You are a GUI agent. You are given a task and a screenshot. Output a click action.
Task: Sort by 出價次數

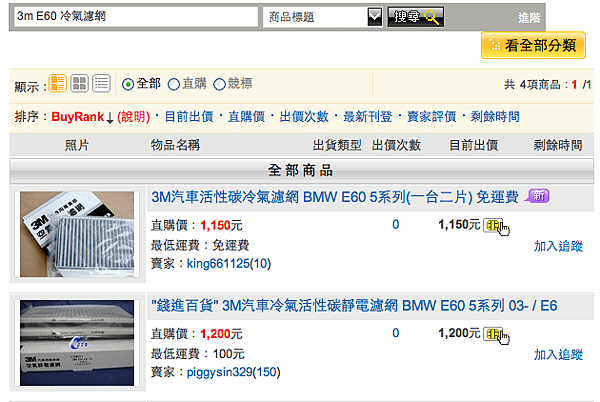coord(304,117)
